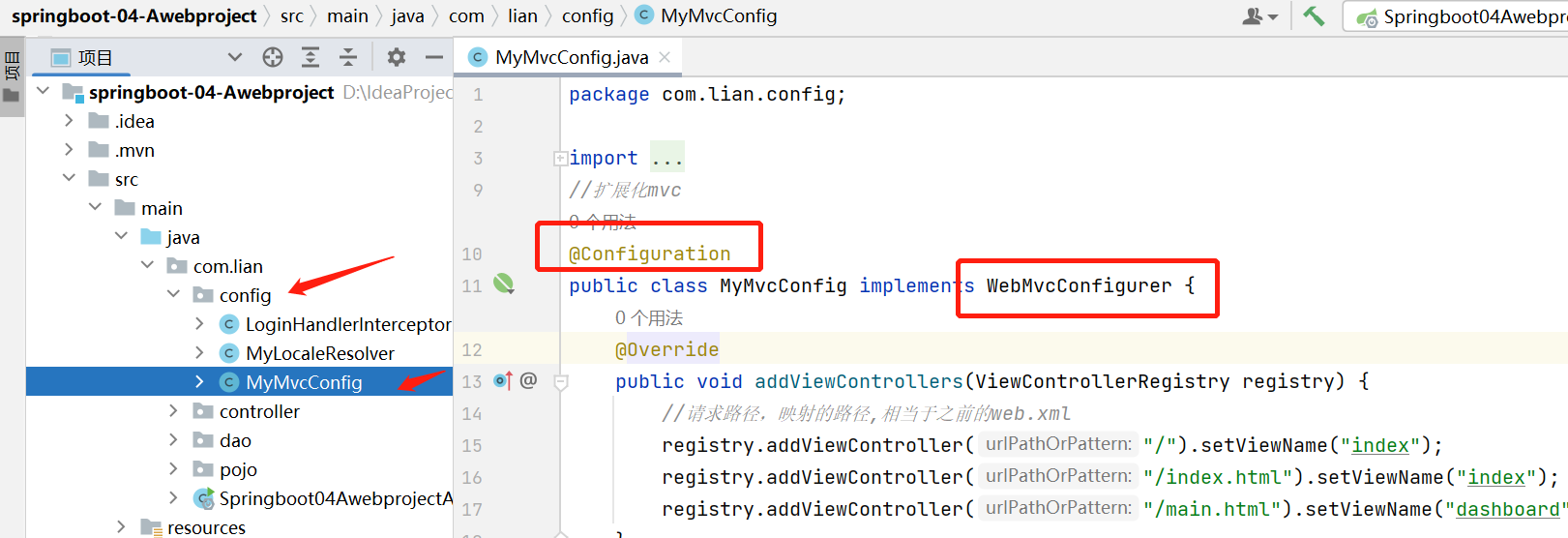This screenshot has height=538, width=1568.
Task: Click the collapse all icon in project panel
Action: (348, 58)
